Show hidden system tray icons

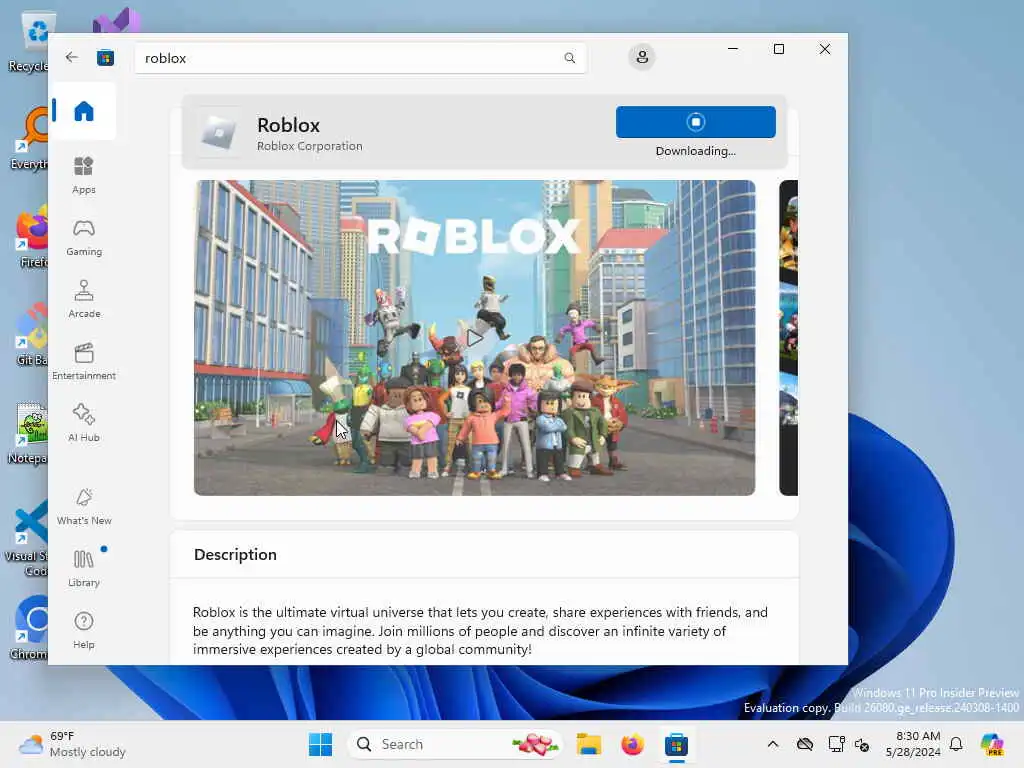tap(773, 744)
